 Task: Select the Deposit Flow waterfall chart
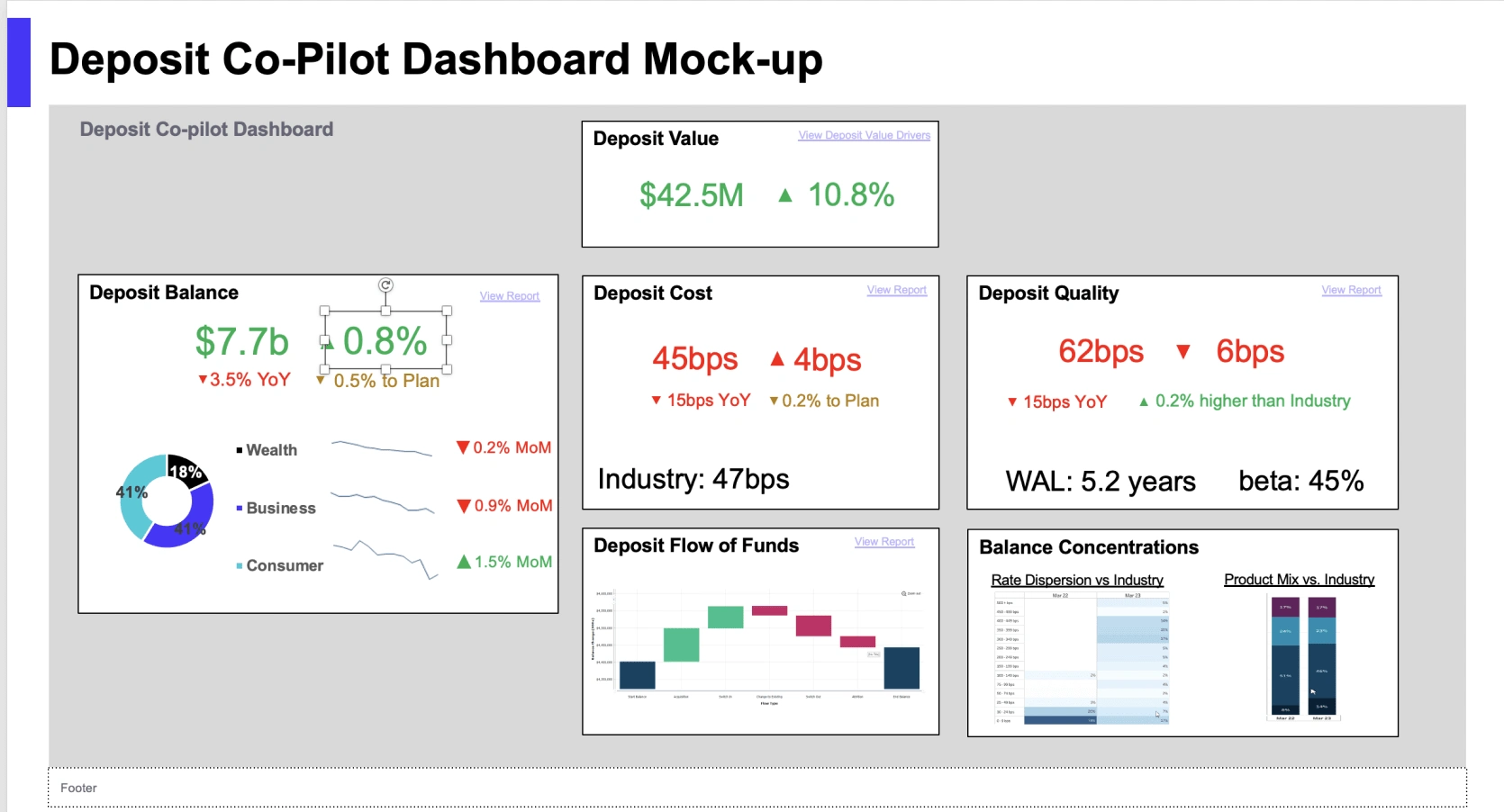[757, 646]
